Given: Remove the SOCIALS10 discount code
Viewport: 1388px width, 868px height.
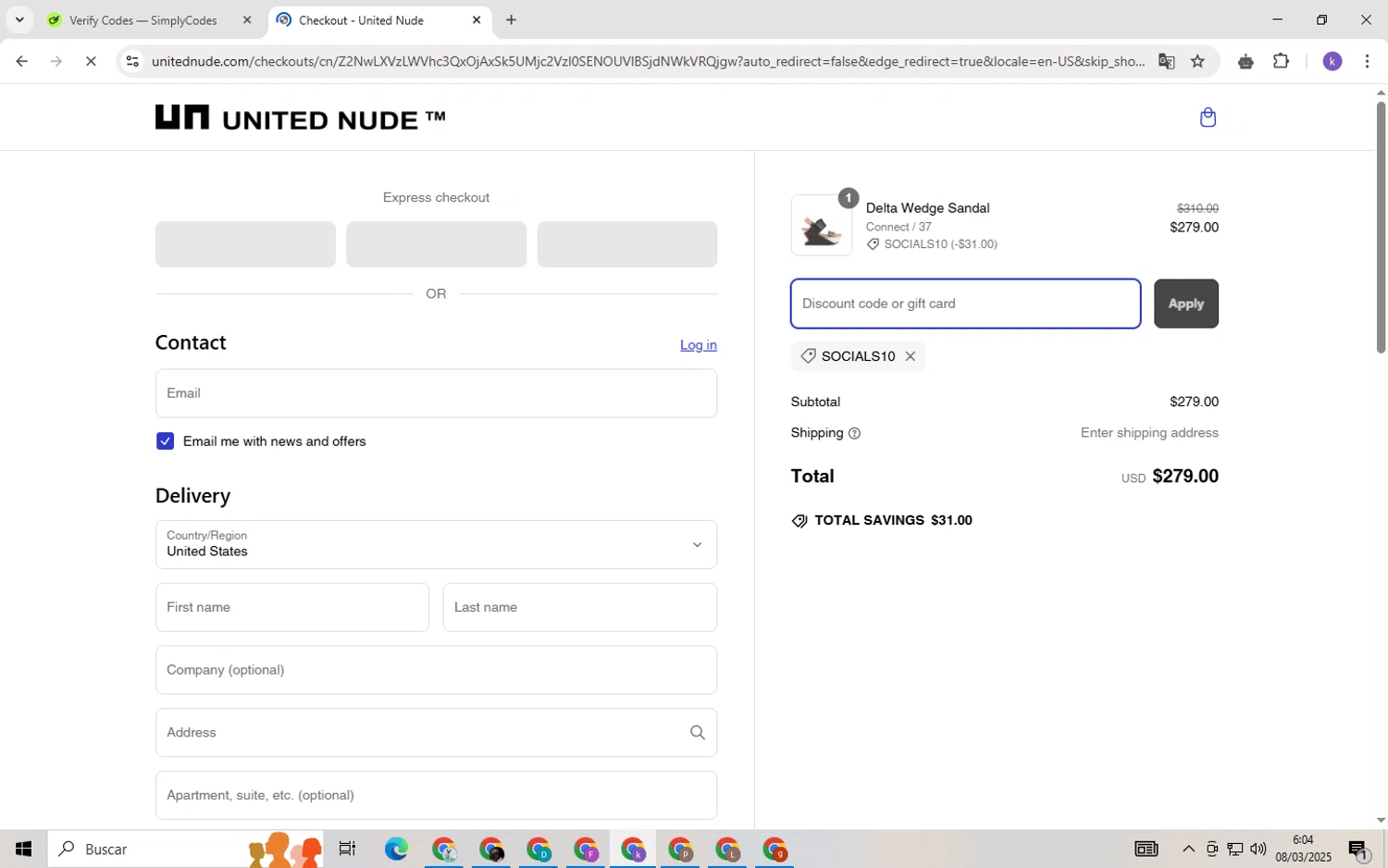Looking at the screenshot, I should [911, 356].
